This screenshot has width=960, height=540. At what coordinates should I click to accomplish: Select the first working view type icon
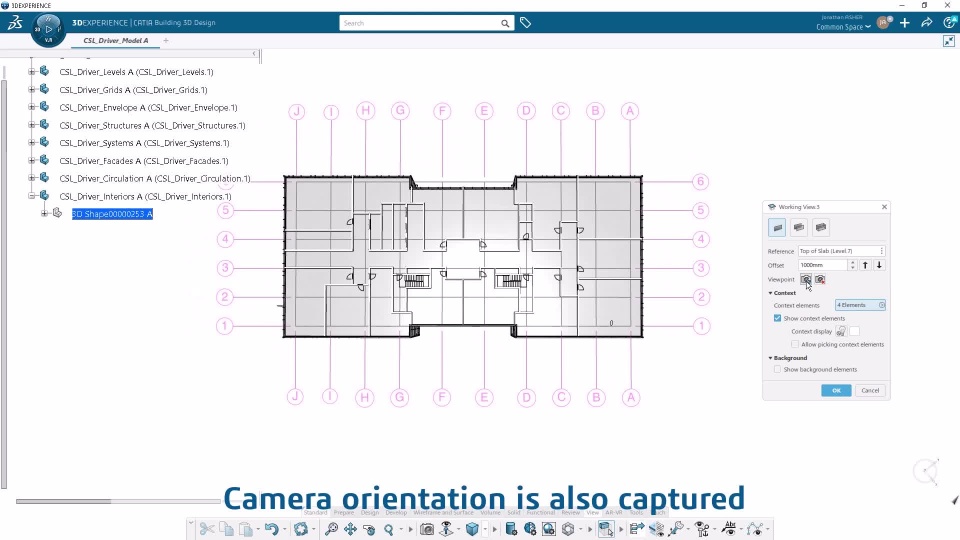pyautogui.click(x=777, y=227)
